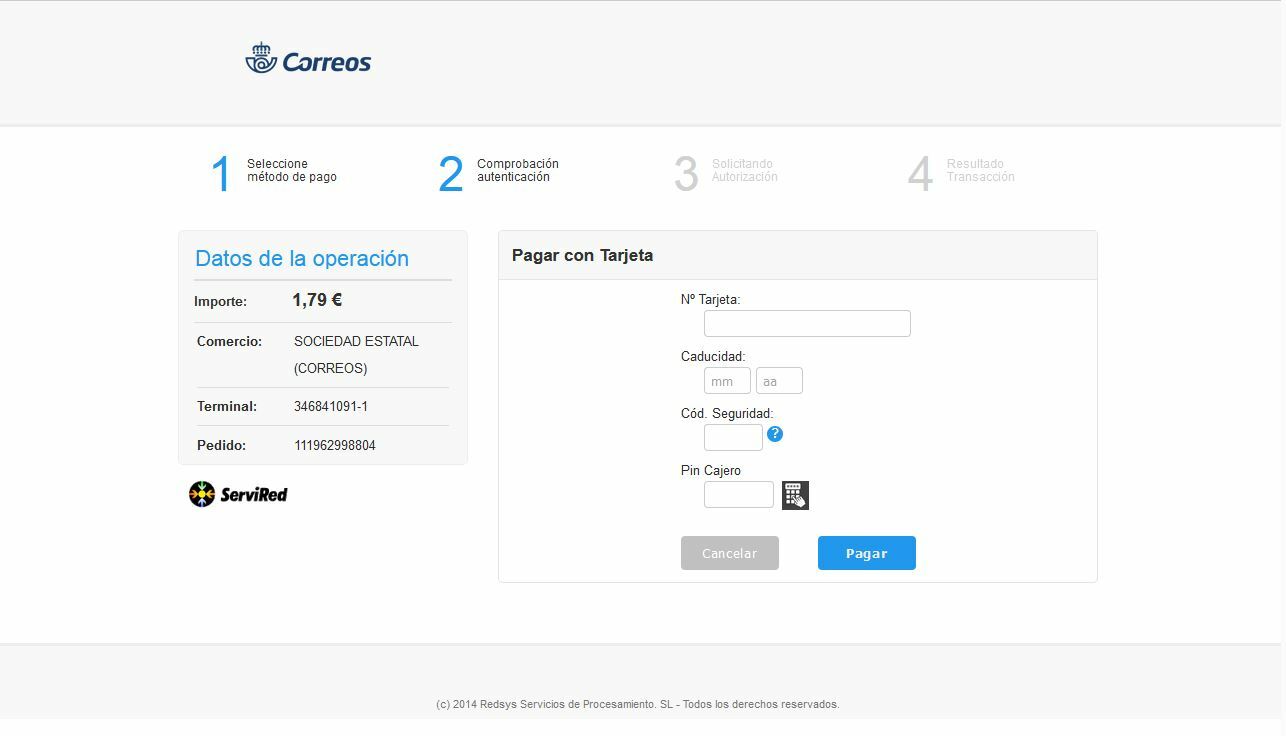This screenshot has width=1286, height=736.
Task: Click the expiry month (mm) field
Action: pyautogui.click(x=727, y=381)
